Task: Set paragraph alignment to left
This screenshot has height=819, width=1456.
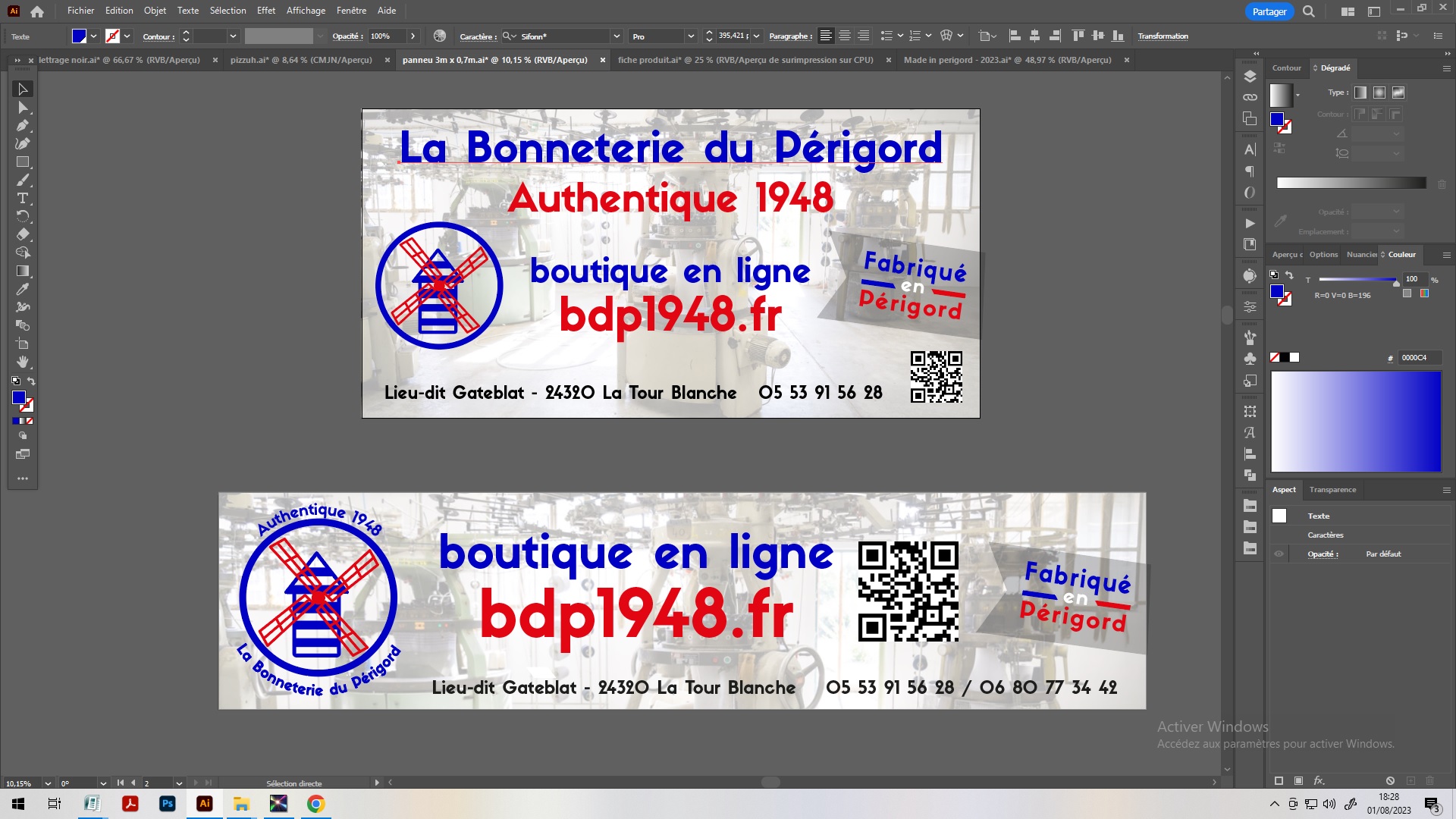Action: (826, 36)
